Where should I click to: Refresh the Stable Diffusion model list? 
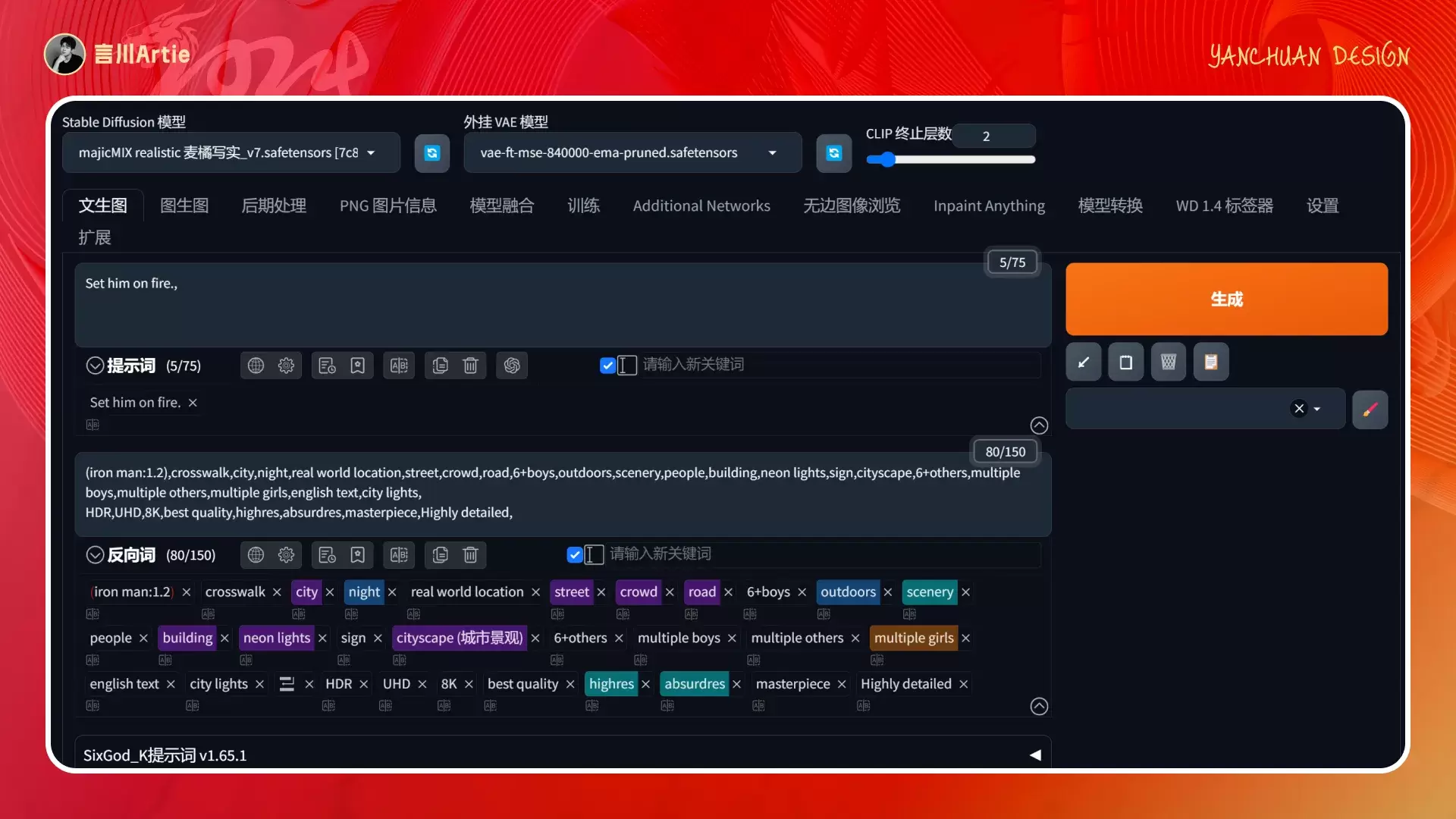(x=432, y=152)
